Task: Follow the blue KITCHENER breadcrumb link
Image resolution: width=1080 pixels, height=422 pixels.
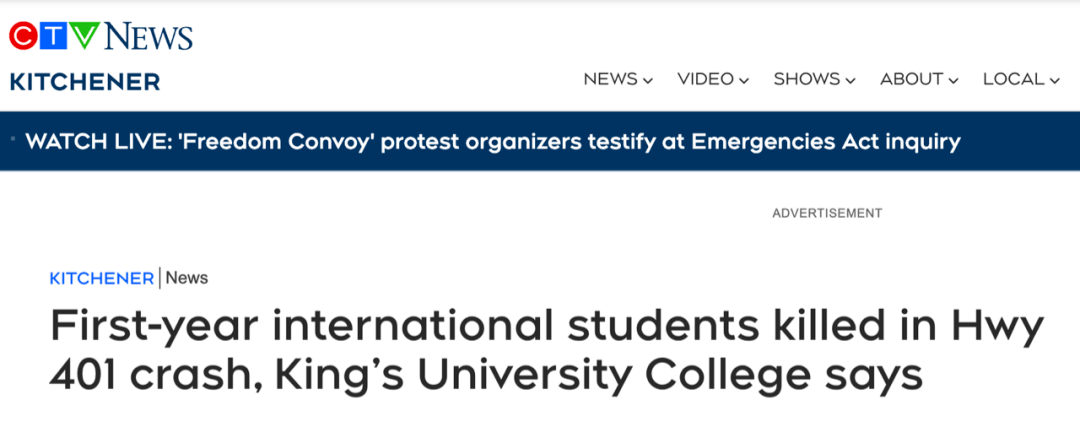Action: (102, 278)
